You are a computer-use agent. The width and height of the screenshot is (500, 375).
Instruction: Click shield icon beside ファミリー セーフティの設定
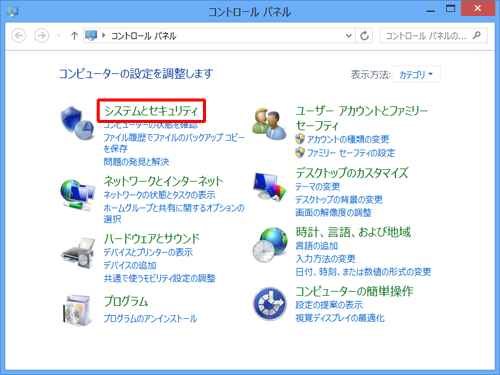(300, 152)
